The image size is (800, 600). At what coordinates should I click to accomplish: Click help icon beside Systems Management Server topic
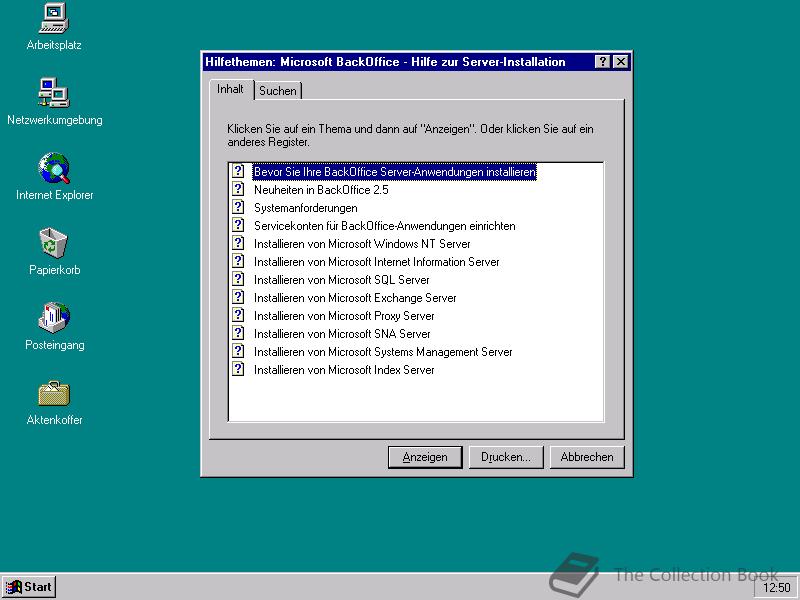(238, 351)
